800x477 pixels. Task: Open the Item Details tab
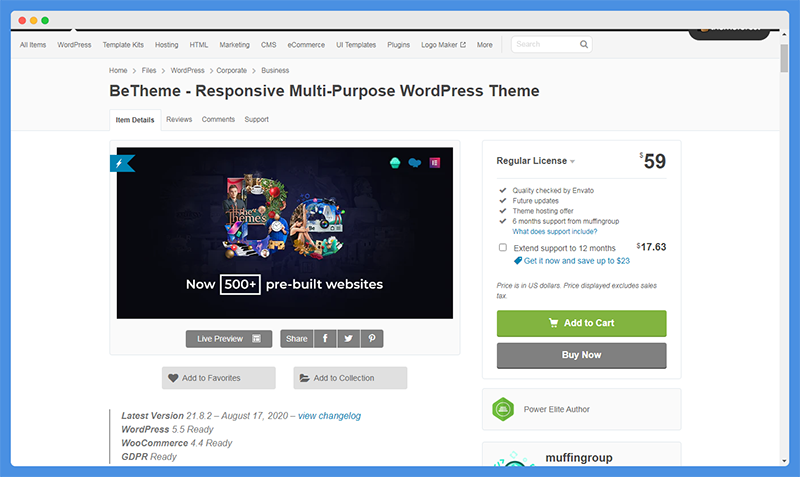pos(135,120)
